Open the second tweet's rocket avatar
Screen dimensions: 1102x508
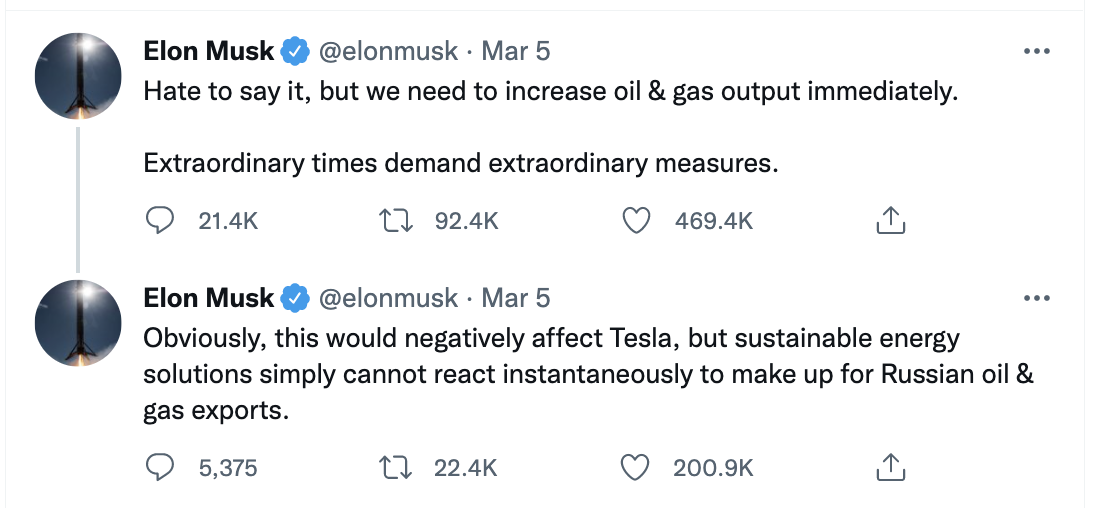[x=79, y=323]
